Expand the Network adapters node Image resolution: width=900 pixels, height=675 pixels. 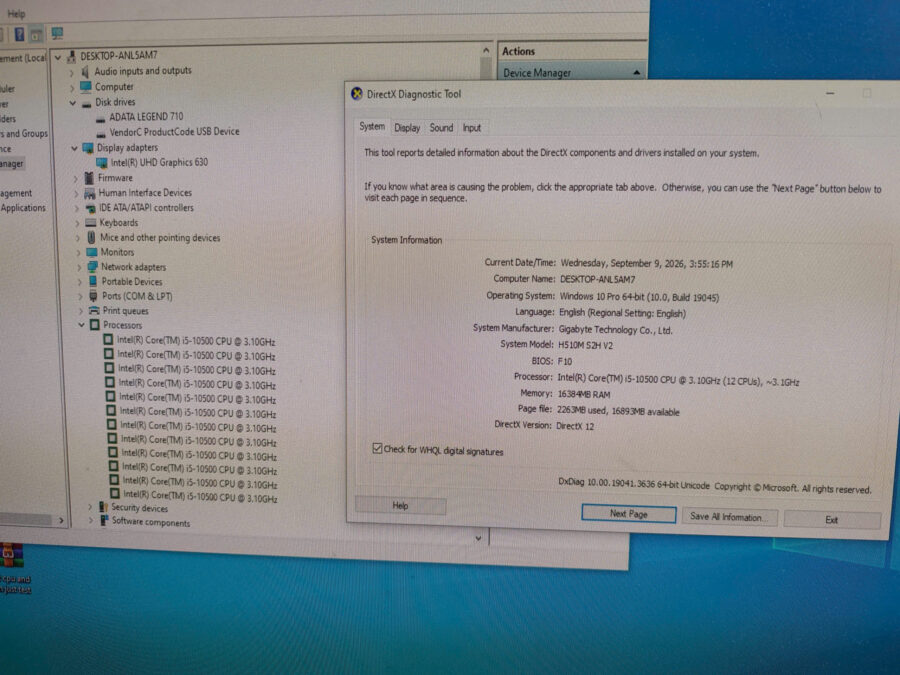pos(79,267)
